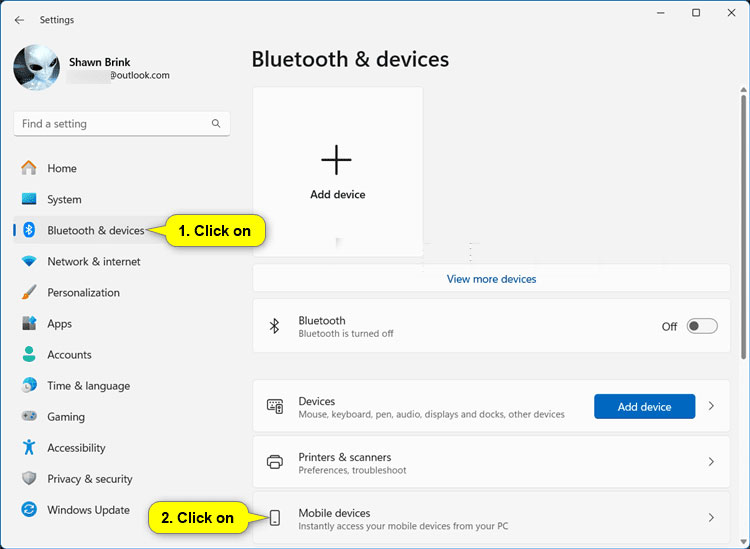Screen dimensions: 750x549
Task: Click the Printers & scanners printer icon
Action: pyautogui.click(x=275, y=462)
